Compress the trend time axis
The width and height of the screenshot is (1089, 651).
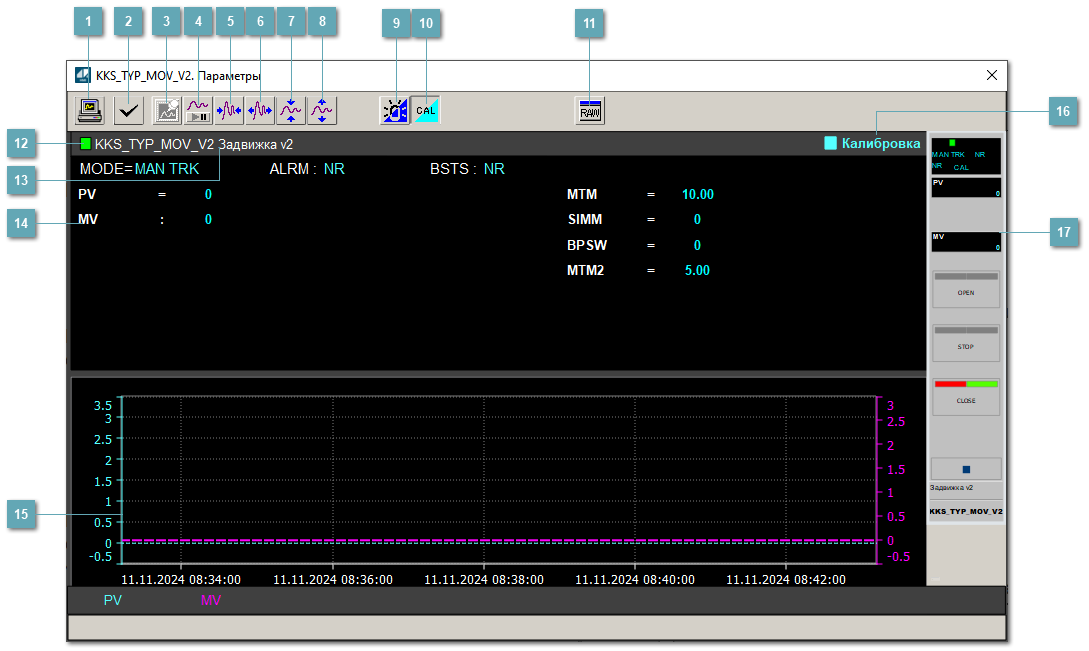[x=229, y=110]
